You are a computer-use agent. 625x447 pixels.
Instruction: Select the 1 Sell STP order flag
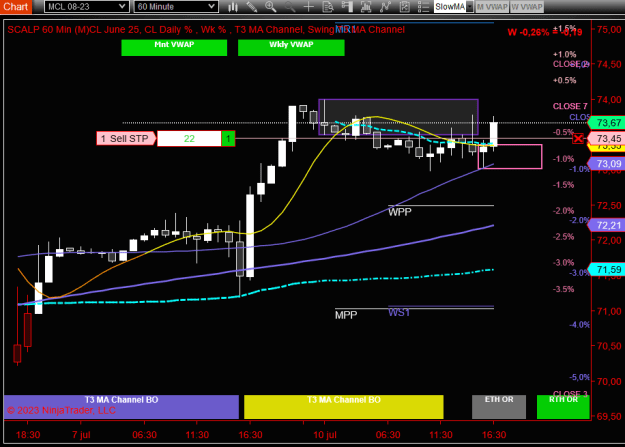coord(126,138)
